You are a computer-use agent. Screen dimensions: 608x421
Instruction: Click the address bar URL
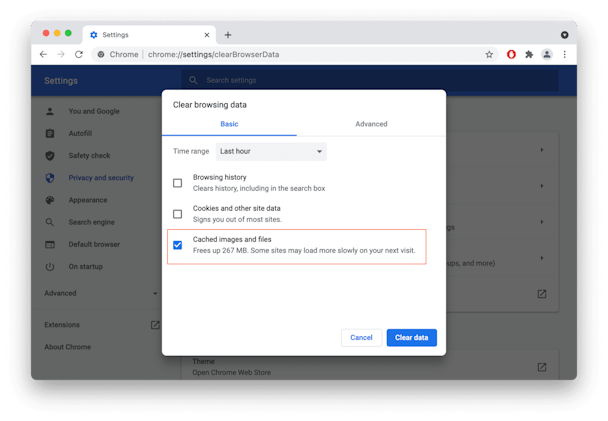click(213, 54)
